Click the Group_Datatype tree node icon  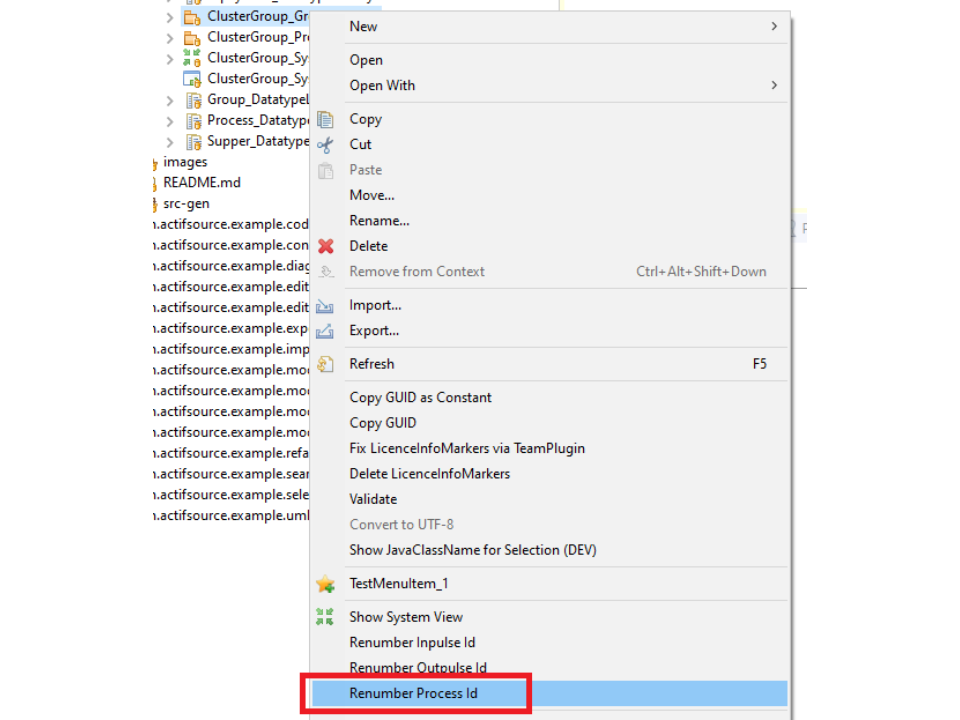tap(193, 100)
